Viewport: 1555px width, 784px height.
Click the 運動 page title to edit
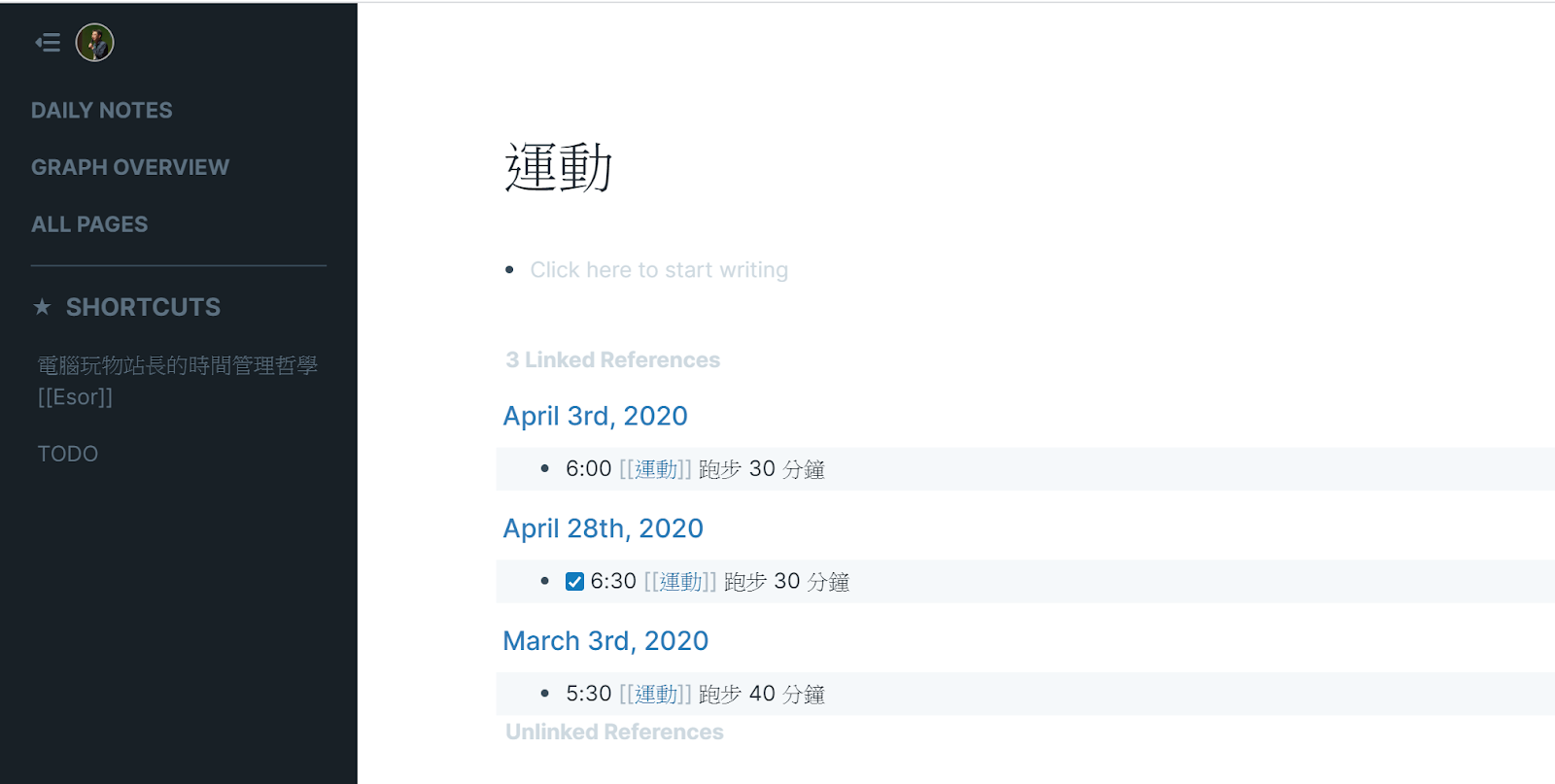click(x=561, y=167)
